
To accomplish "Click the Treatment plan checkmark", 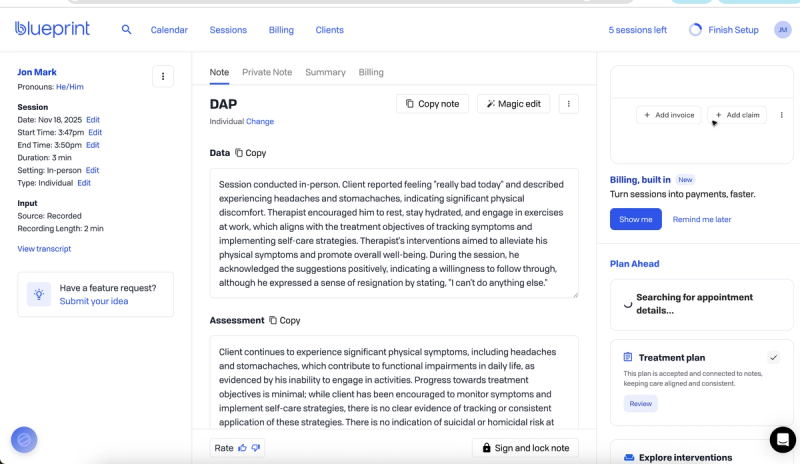I will pyautogui.click(x=773, y=357).
